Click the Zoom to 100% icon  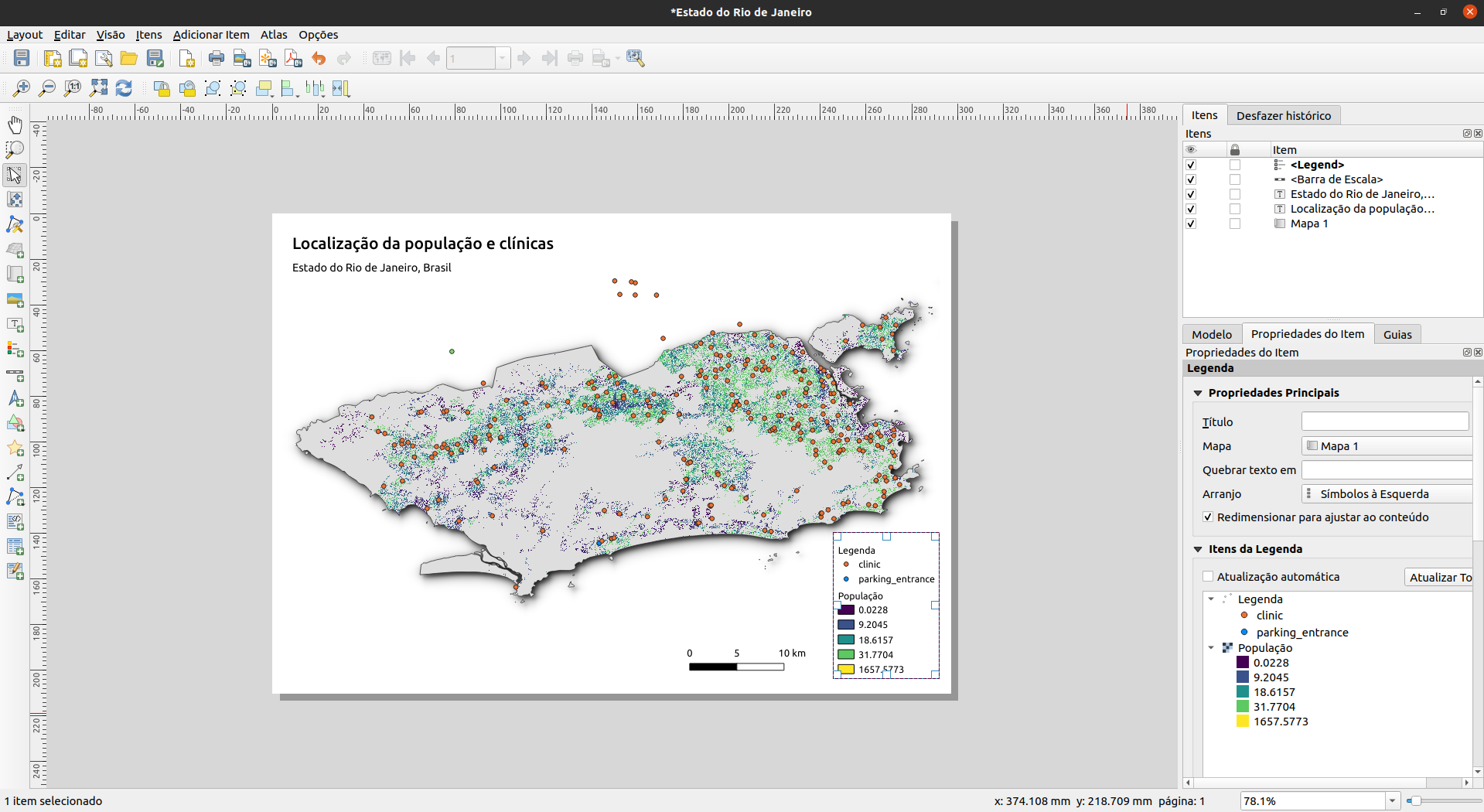tap(73, 88)
